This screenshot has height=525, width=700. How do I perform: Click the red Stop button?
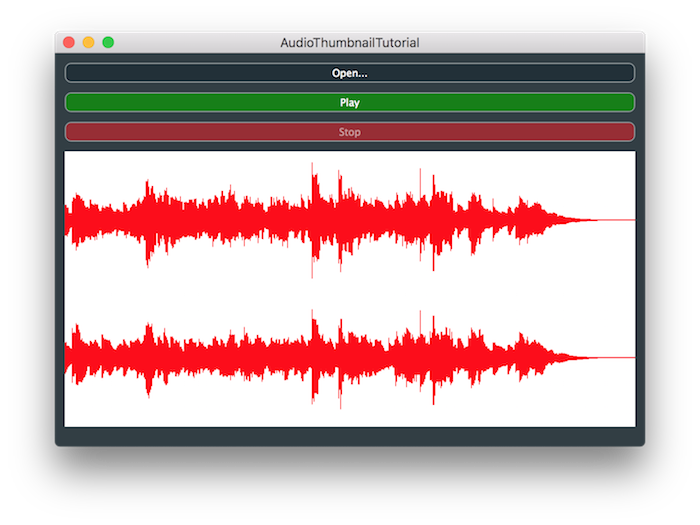pos(350,132)
